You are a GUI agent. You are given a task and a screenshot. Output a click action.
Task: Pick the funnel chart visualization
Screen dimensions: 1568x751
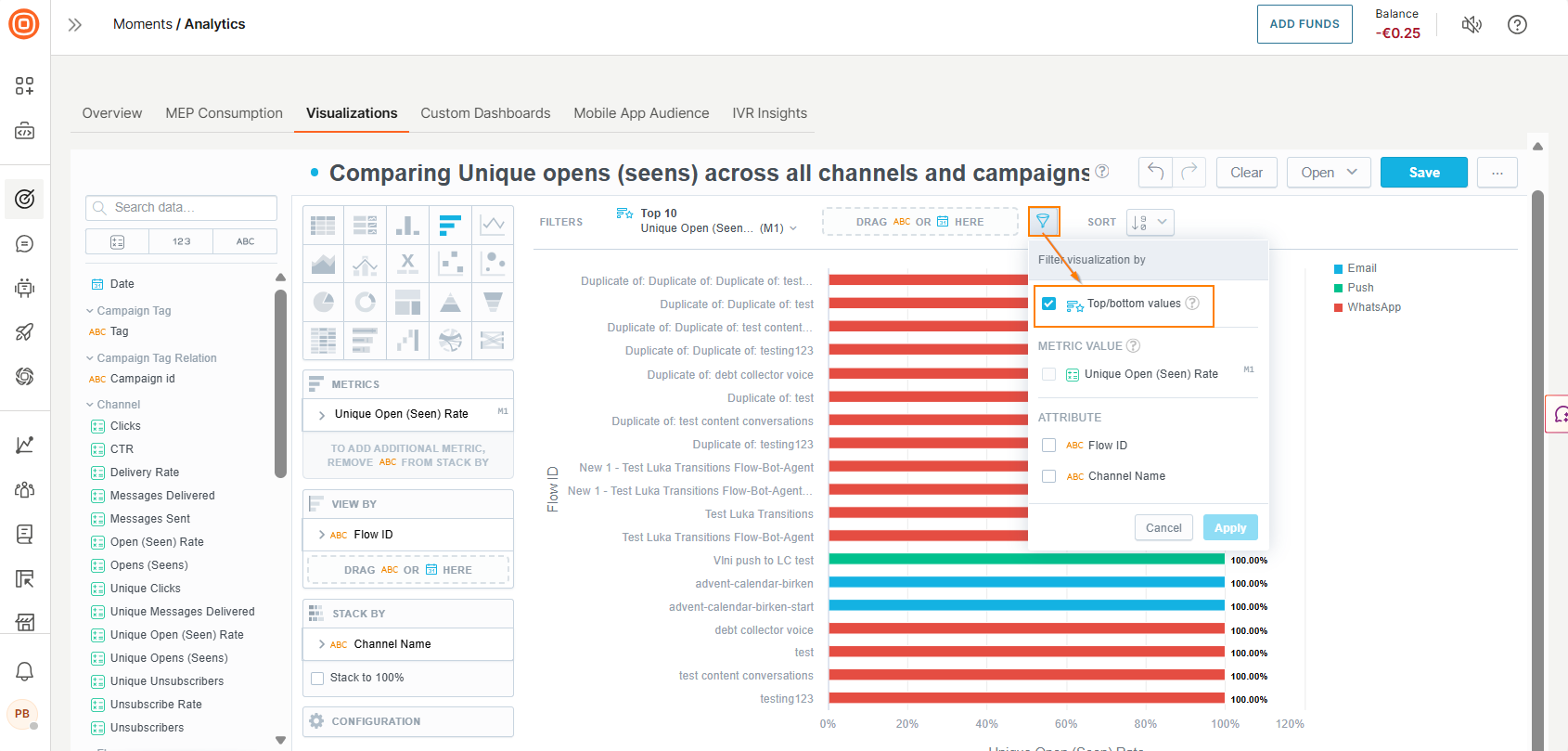point(493,302)
